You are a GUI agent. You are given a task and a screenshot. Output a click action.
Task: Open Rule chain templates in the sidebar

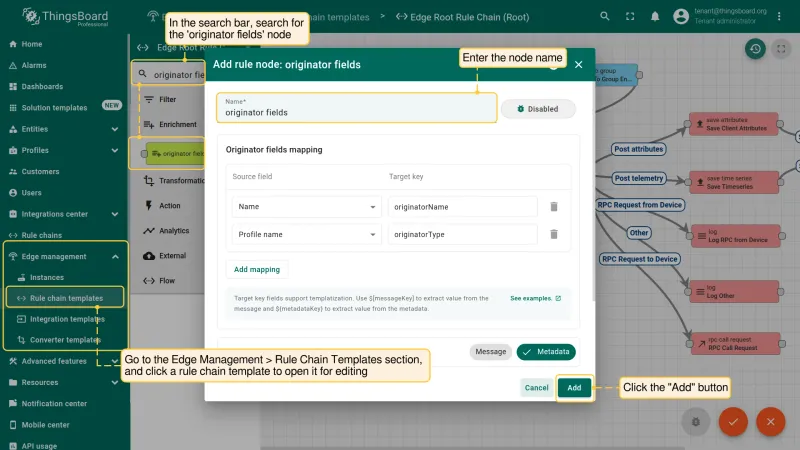65,298
